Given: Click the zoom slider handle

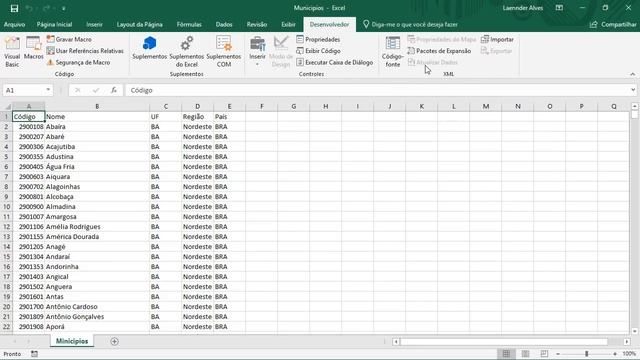Looking at the screenshot, I should point(587,353).
